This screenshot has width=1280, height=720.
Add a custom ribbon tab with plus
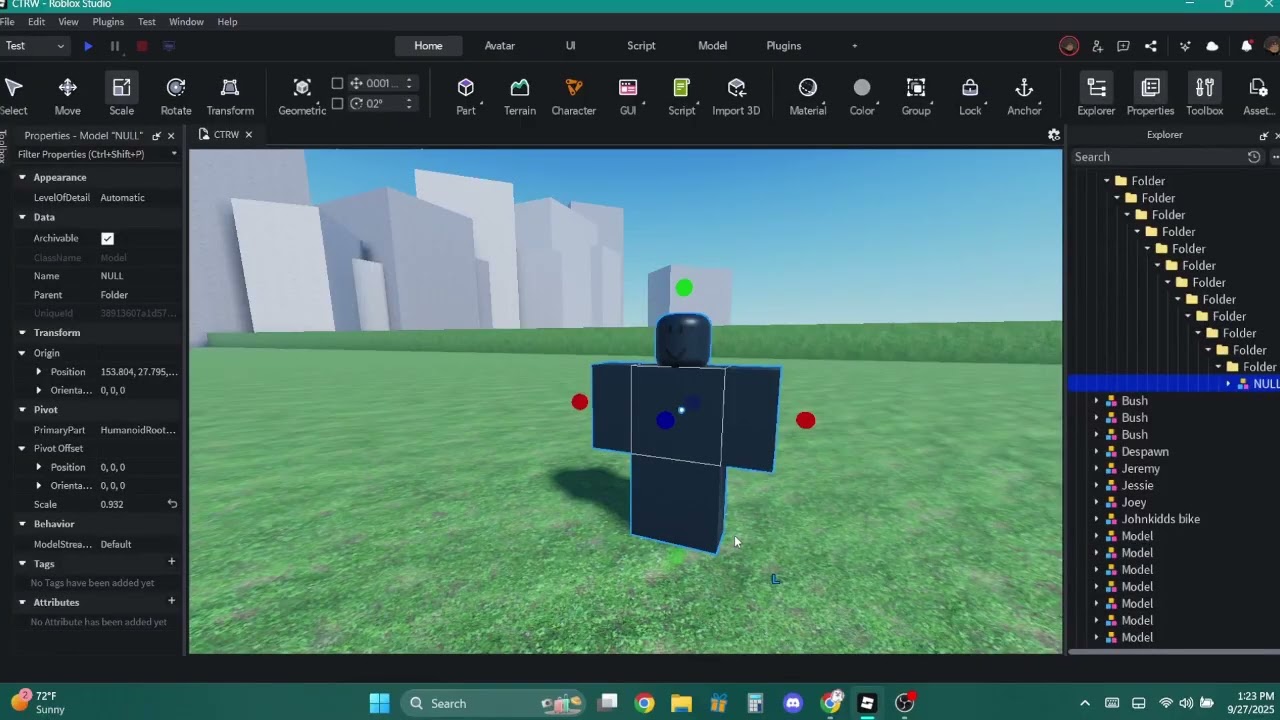[x=854, y=46]
